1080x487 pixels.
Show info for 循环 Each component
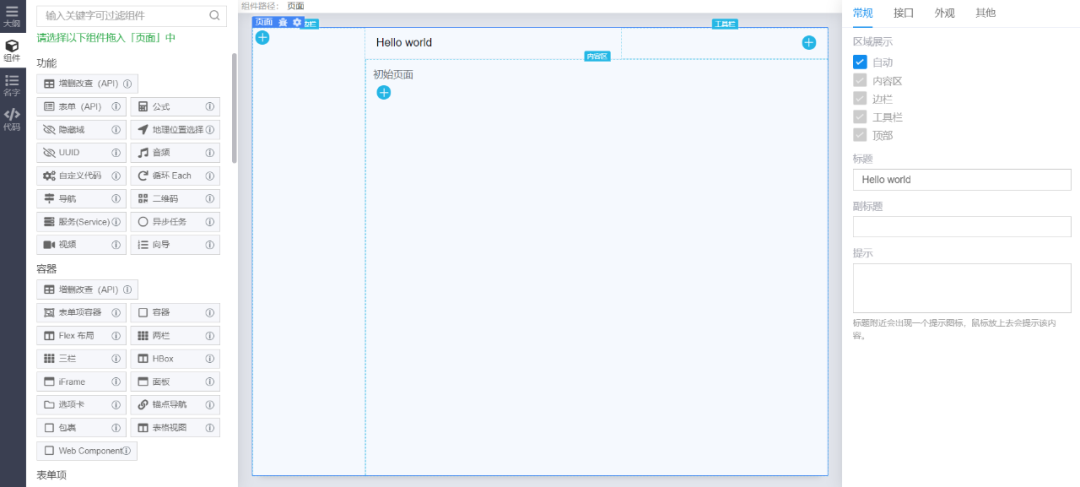209,176
